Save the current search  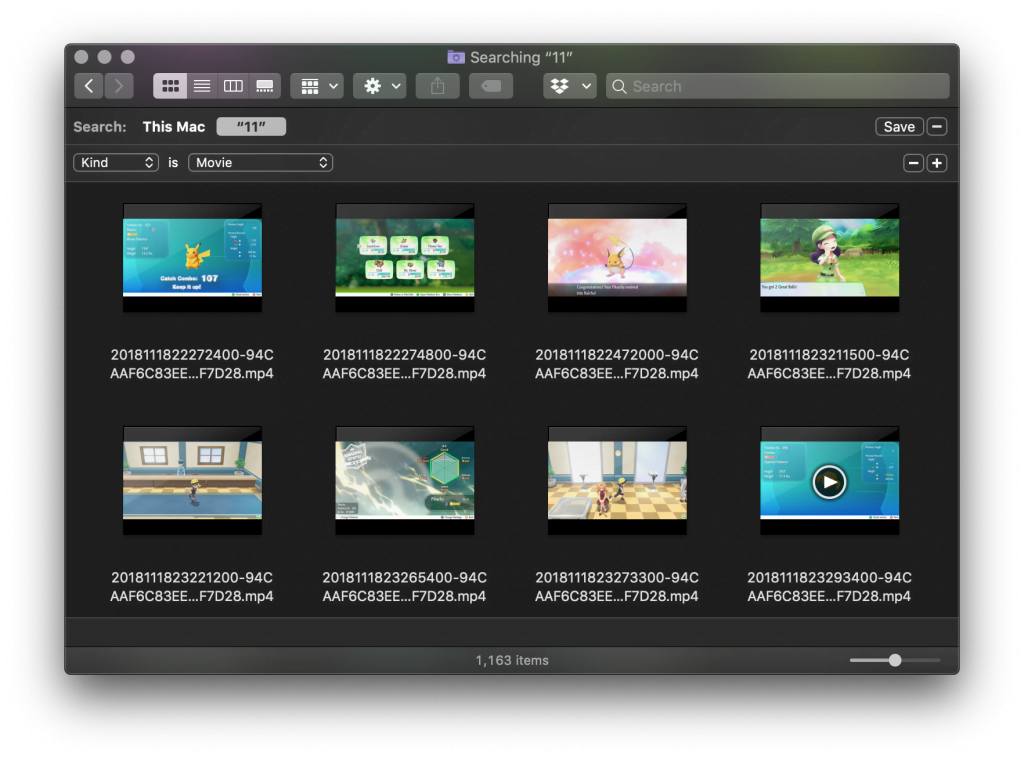[899, 127]
